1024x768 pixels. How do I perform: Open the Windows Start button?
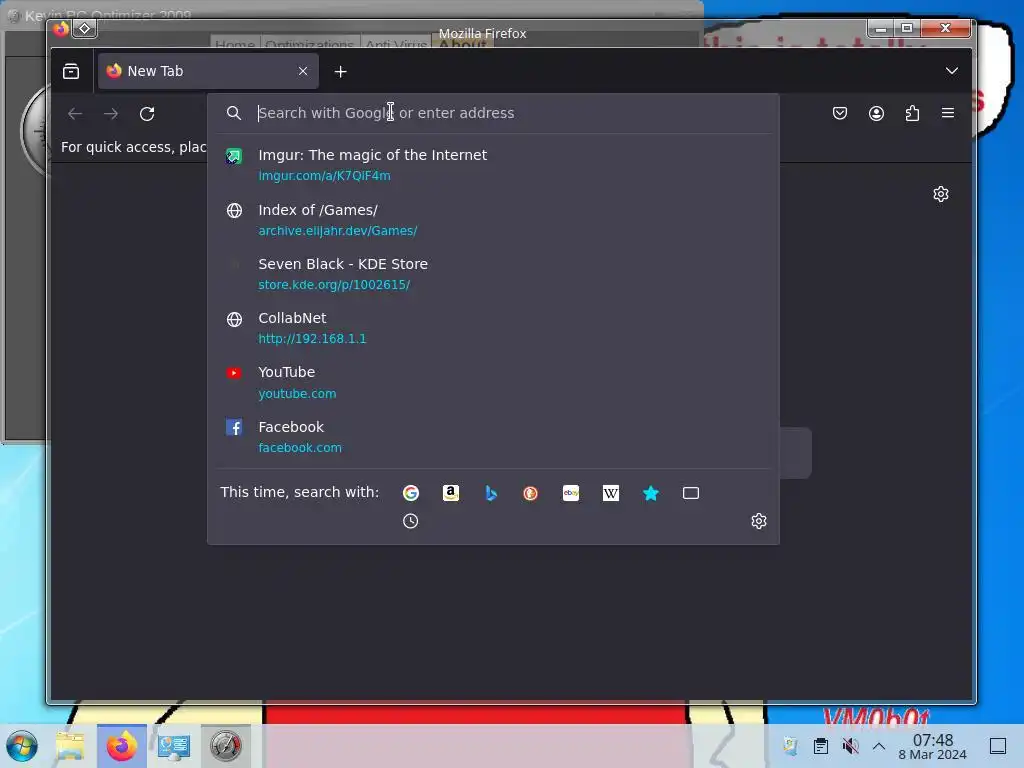(22, 746)
